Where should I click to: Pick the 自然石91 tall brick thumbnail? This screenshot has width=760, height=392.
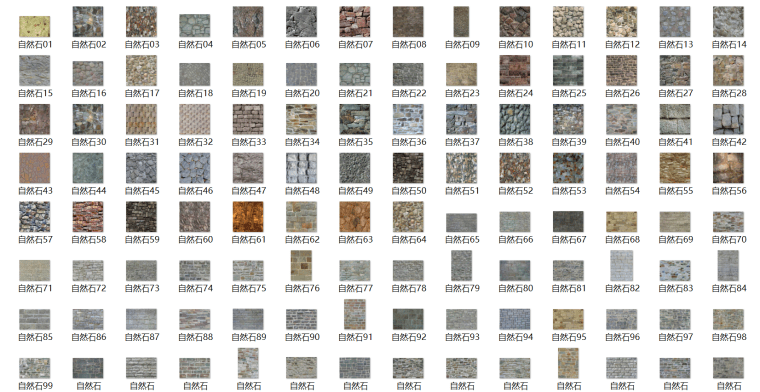click(x=355, y=314)
